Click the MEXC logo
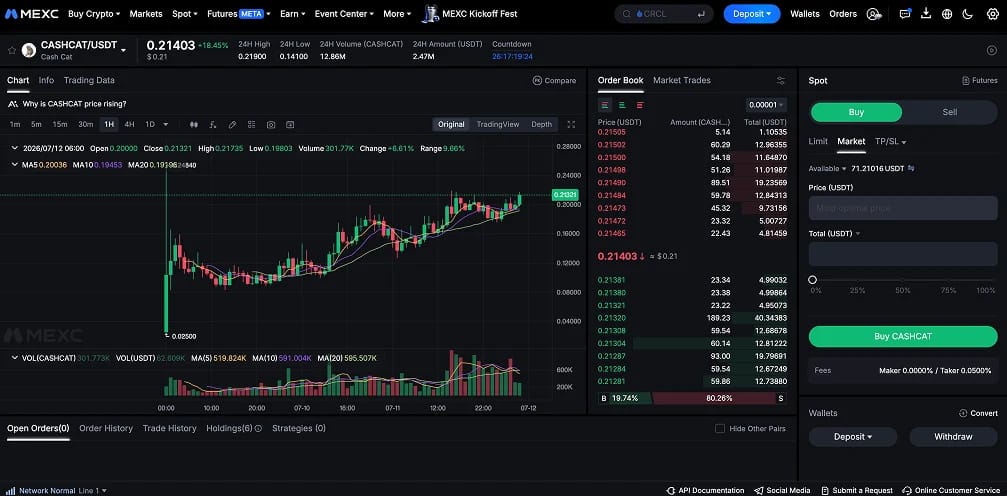This screenshot has height=496, width=1007. tap(31, 13)
